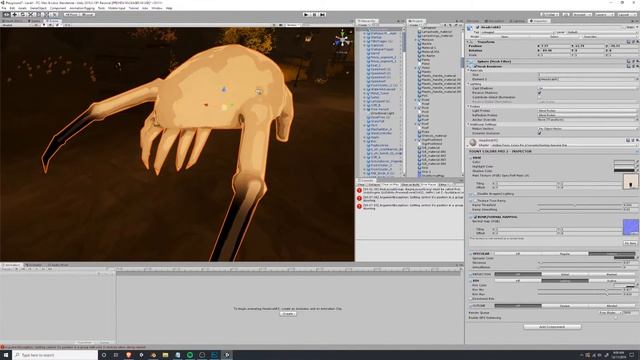
Task: Switch to the Lighting tab
Action: pyautogui.click(x=518, y=21)
